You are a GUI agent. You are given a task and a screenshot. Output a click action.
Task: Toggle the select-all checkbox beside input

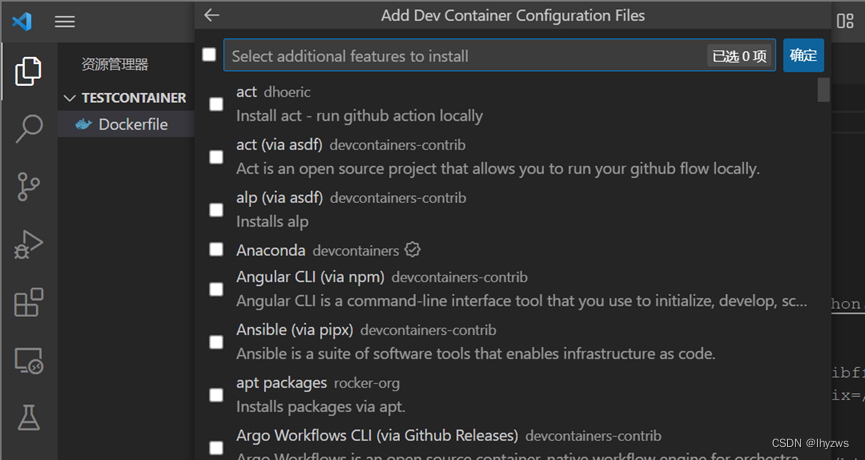pyautogui.click(x=209, y=55)
